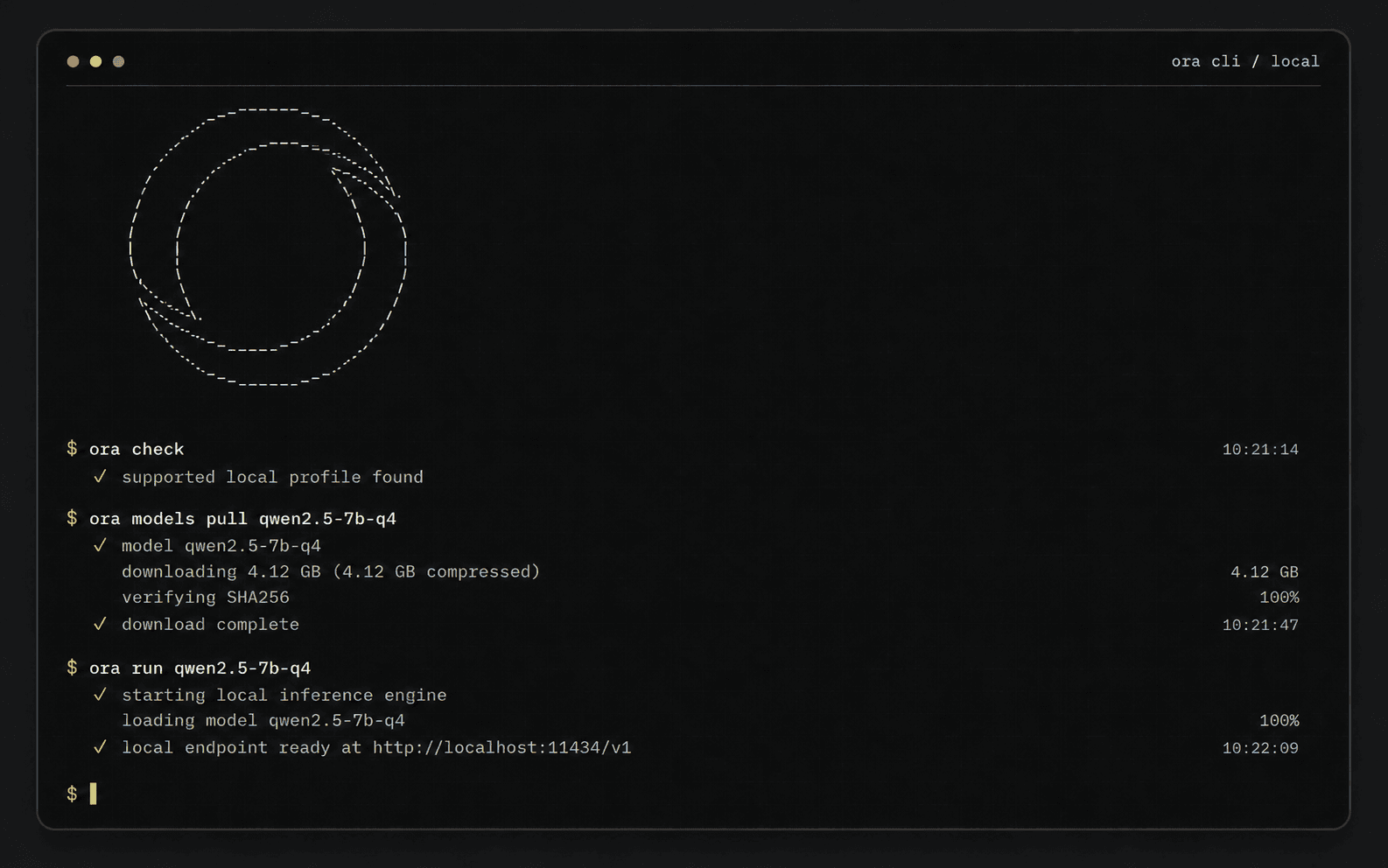The image size is (1388, 868).
Task: Click the $ prompt symbol before 'ora run'
Action: [72, 668]
